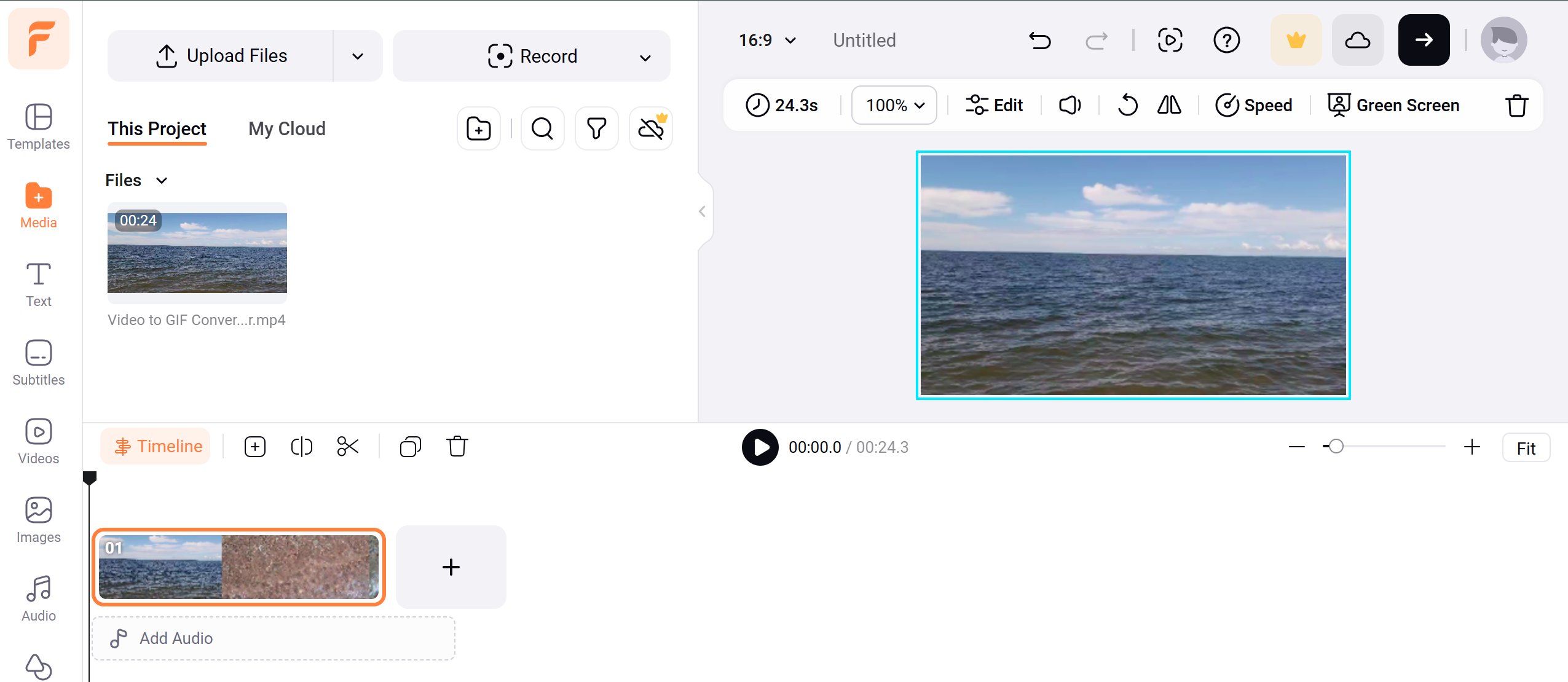The width and height of the screenshot is (1568, 682).
Task: Switch to the This Project tab
Action: (157, 129)
